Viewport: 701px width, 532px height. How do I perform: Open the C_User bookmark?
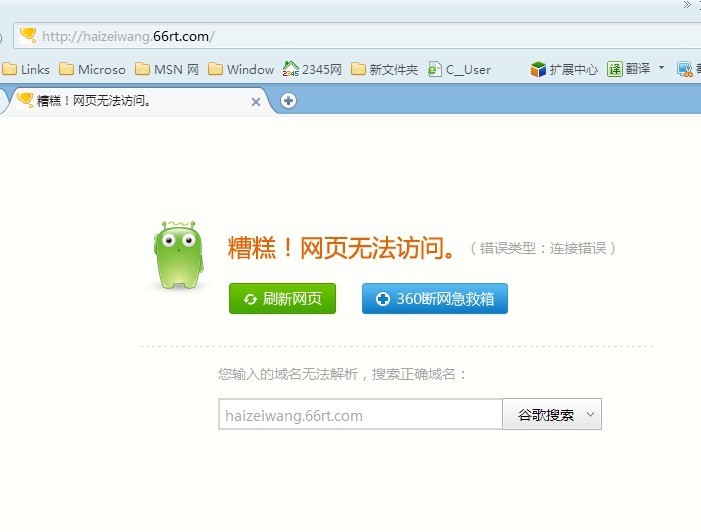point(459,69)
